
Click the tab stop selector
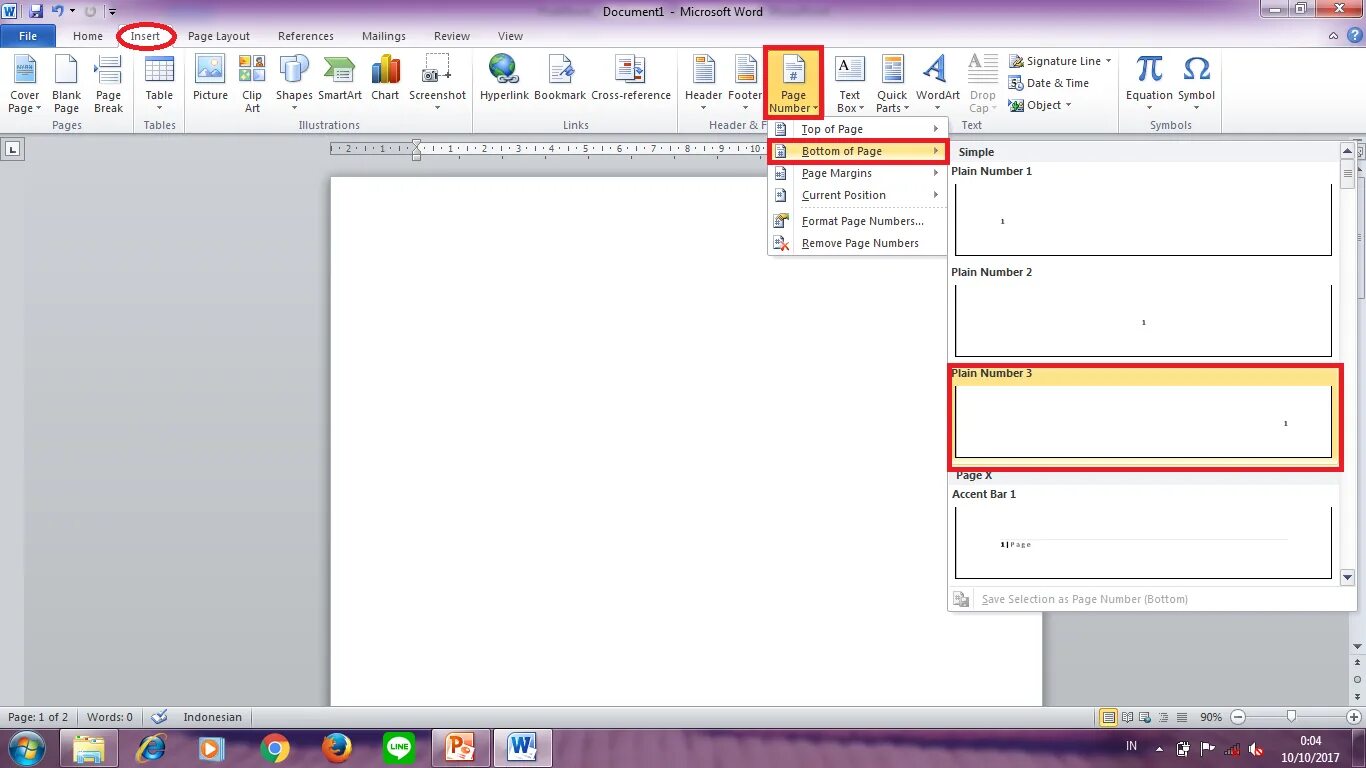tap(13, 150)
